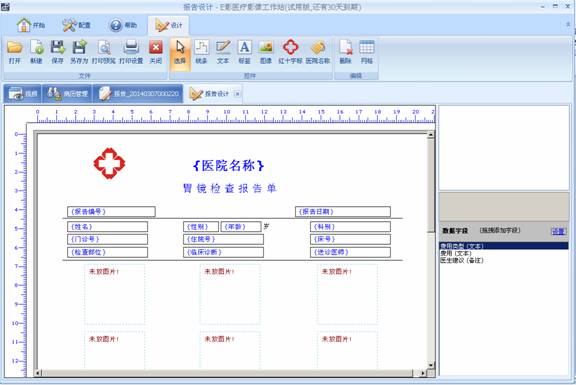Click the {门诊号} field box

[107, 239]
